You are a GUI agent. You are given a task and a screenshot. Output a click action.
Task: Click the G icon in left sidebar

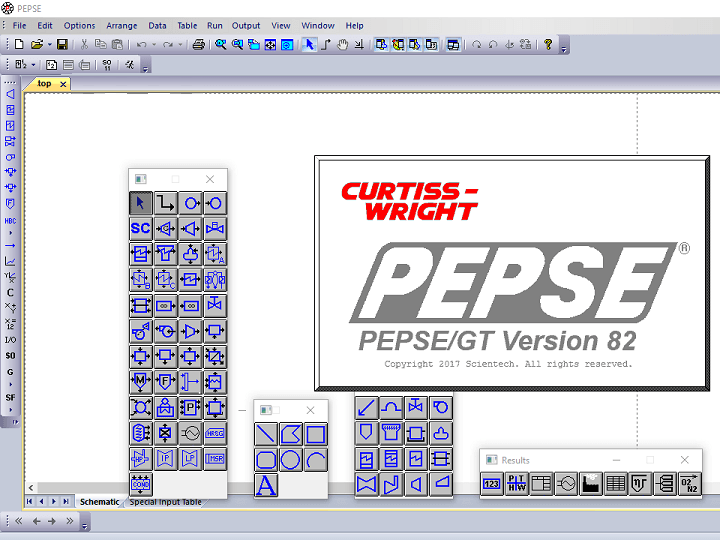(x=10, y=372)
